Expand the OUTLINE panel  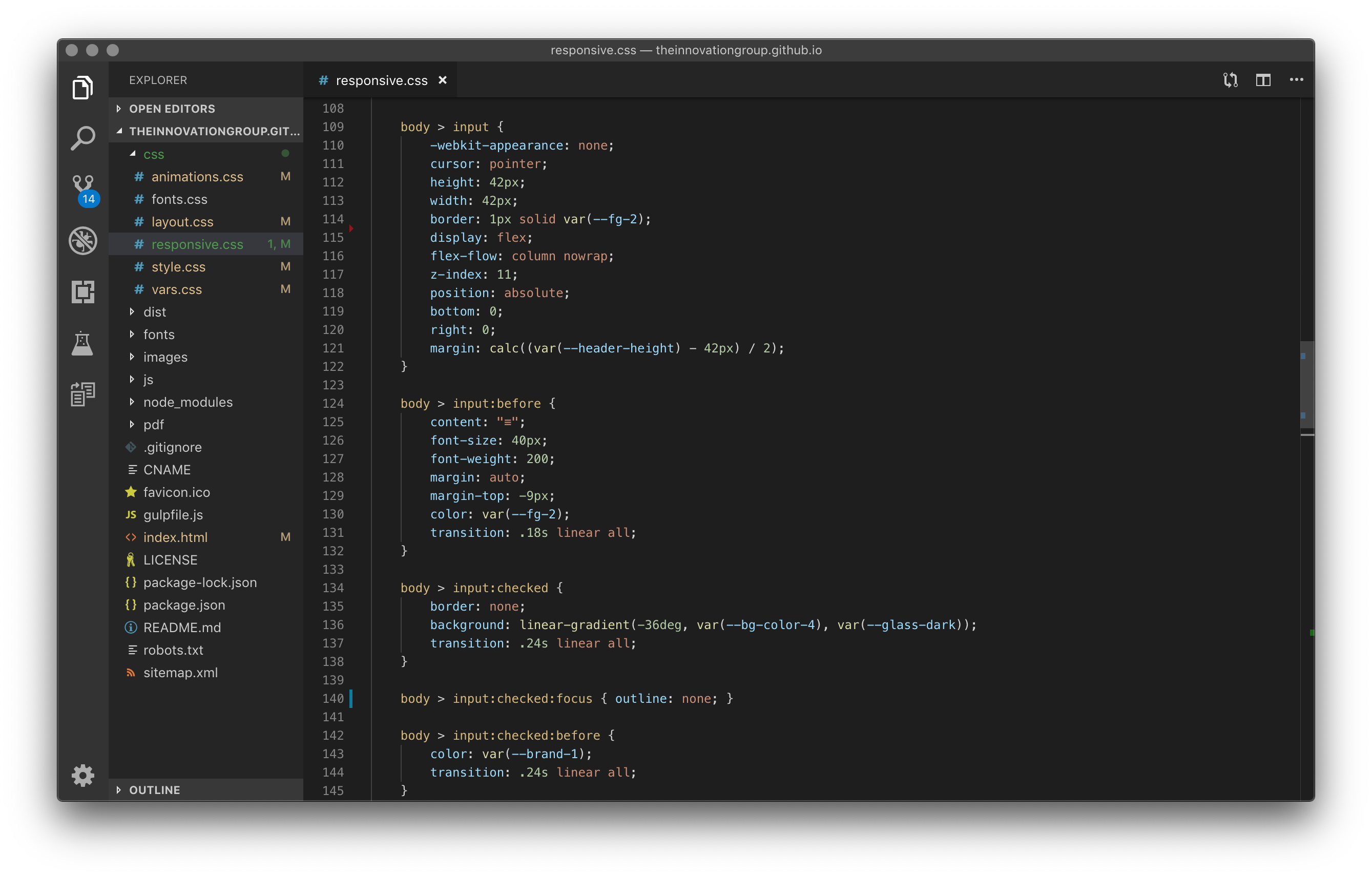[x=154, y=790]
